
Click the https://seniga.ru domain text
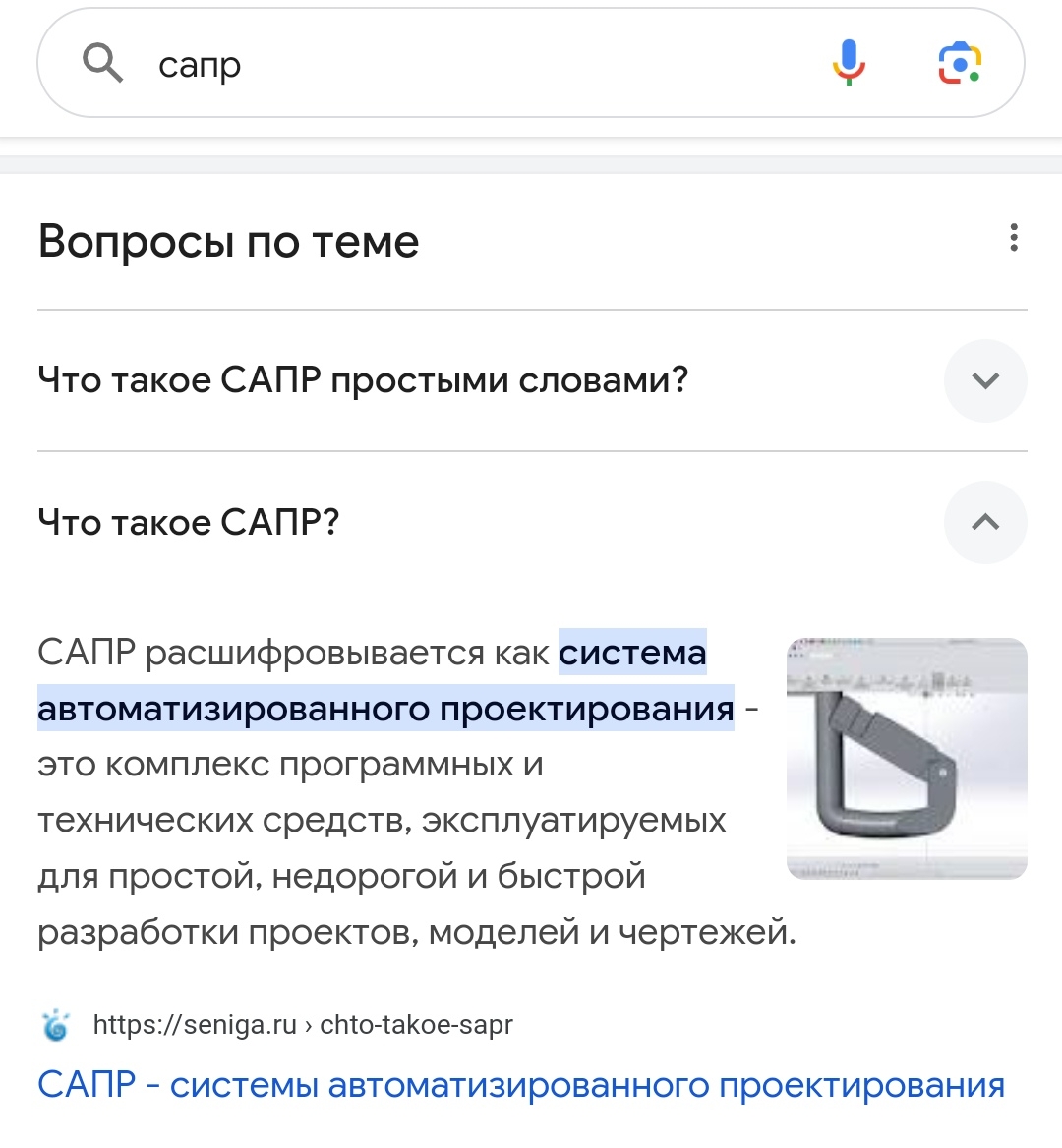195,1025
